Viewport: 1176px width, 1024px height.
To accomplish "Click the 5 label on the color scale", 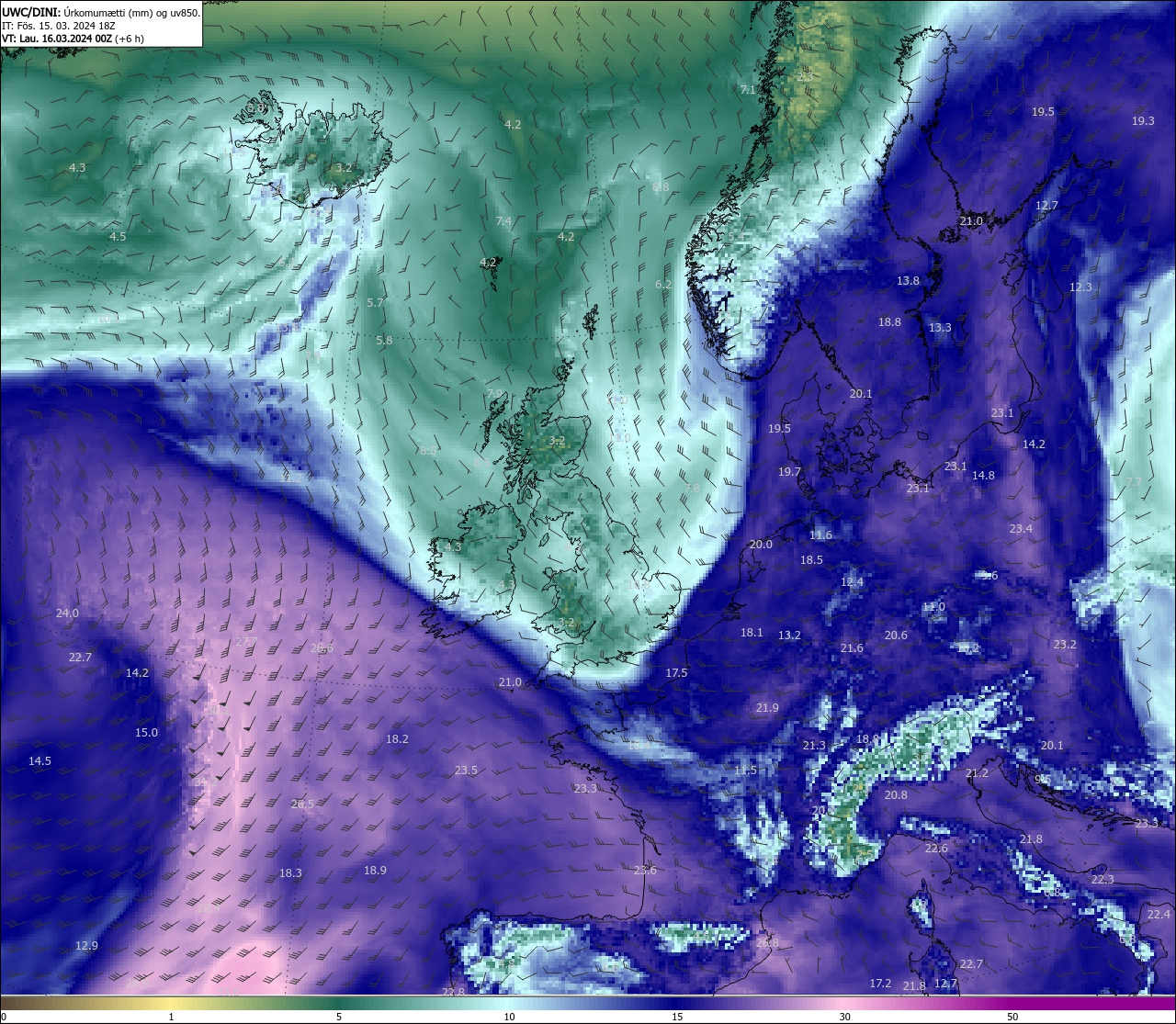I will 339,1017.
